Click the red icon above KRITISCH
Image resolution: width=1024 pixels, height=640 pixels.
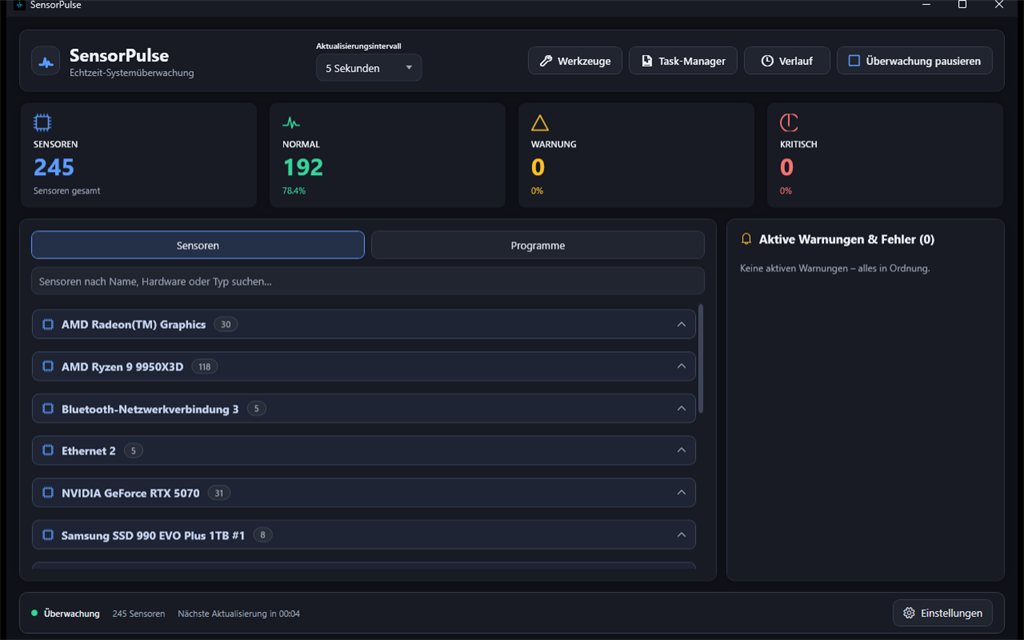pos(789,122)
